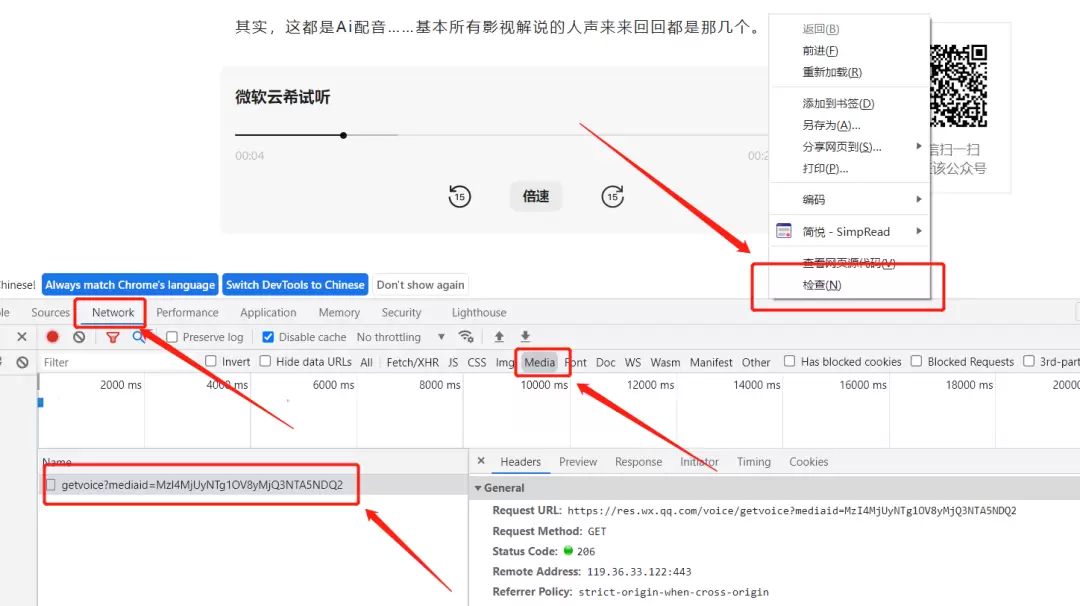Check Has blocked cookies checkbox
This screenshot has width=1080, height=606.
pyautogui.click(x=789, y=361)
